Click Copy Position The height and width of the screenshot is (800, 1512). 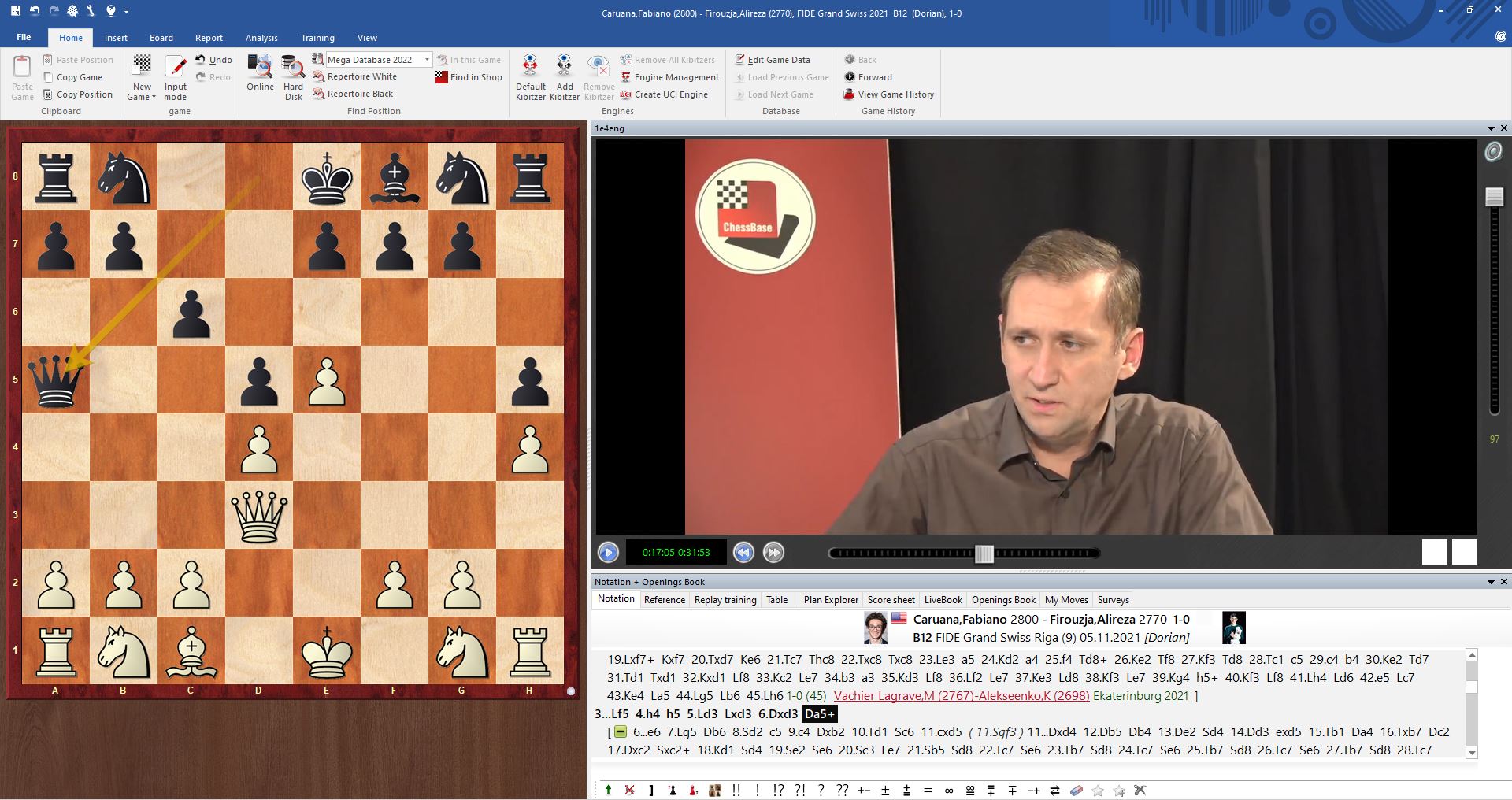click(x=77, y=94)
